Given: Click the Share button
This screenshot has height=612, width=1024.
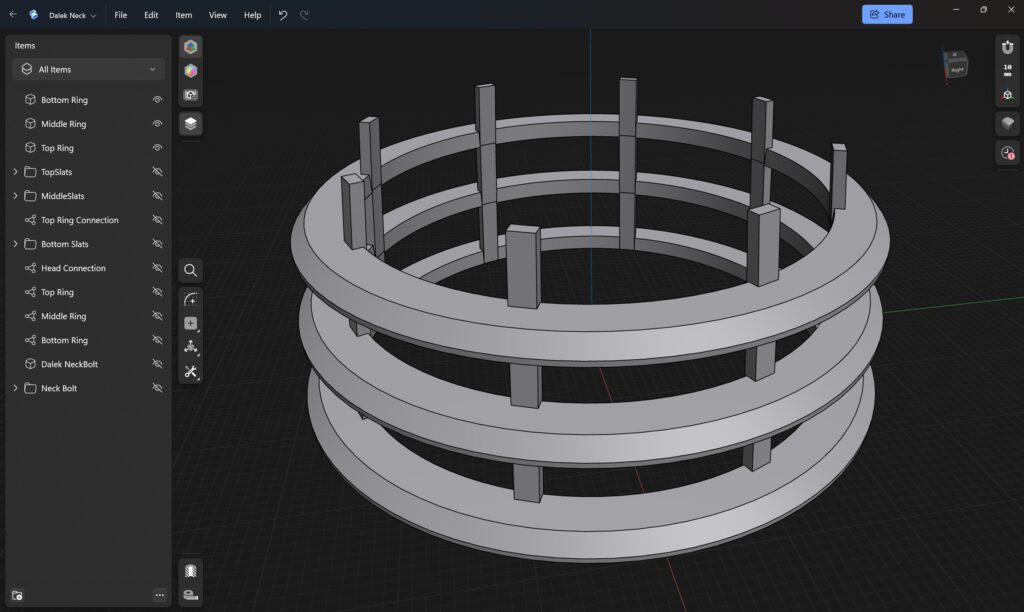Looking at the screenshot, I should [887, 14].
